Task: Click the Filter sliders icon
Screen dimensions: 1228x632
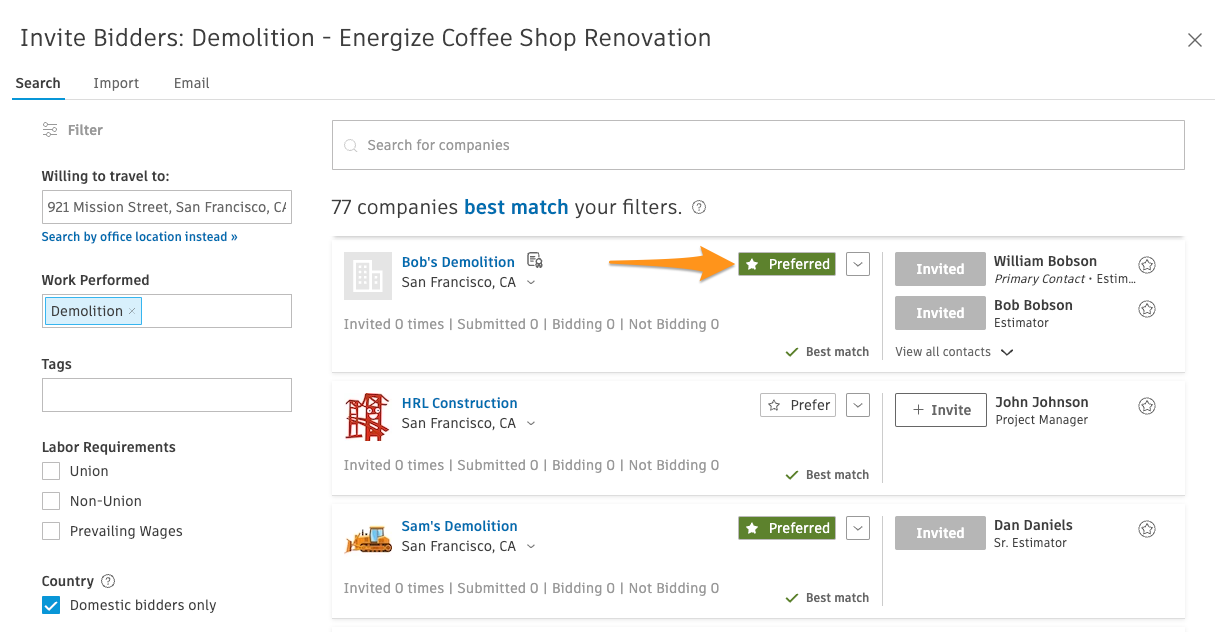Action: tap(50, 130)
